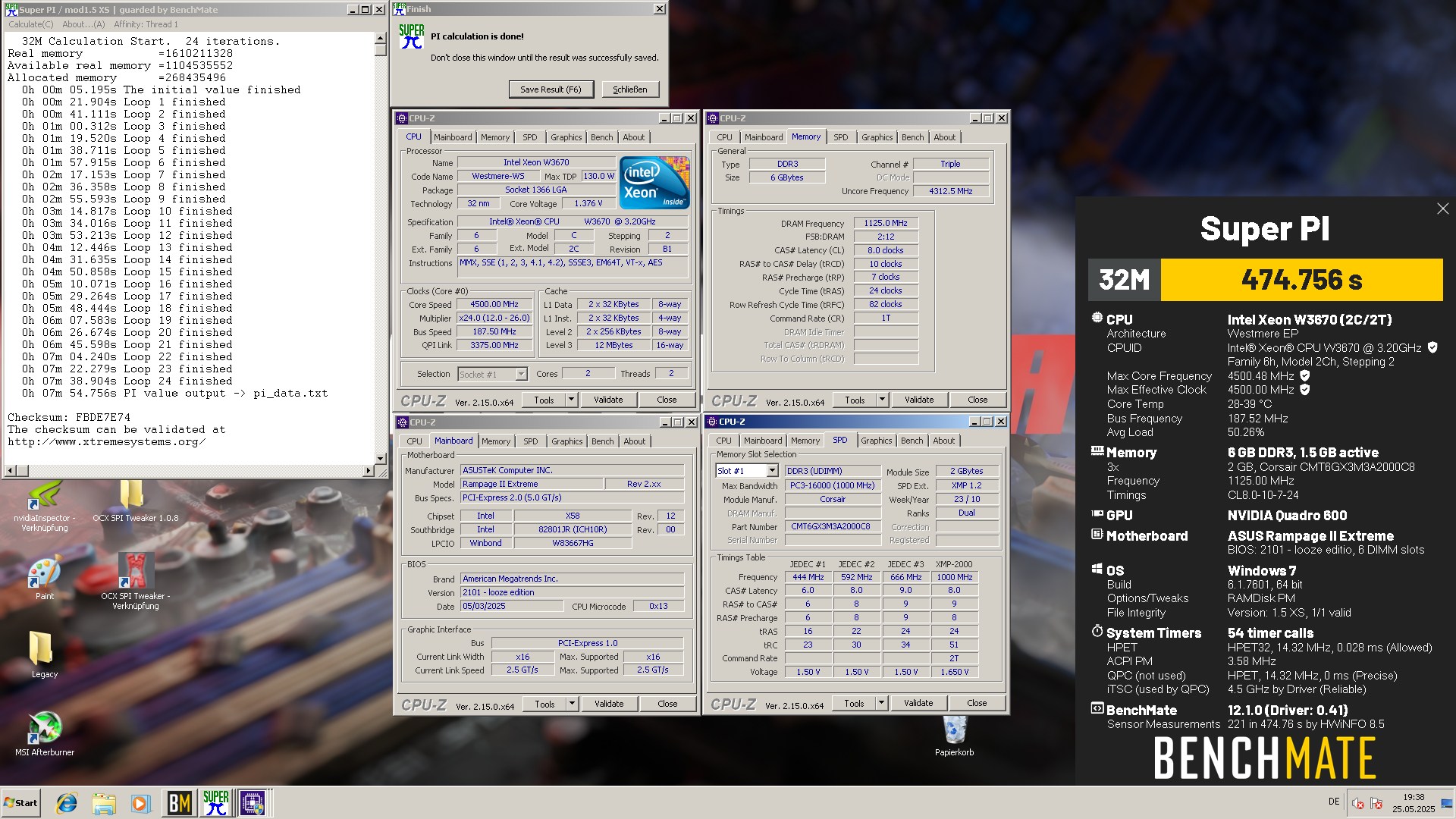
Task: Open Bench tab in Mainboard CPU-Z window
Action: point(602,441)
